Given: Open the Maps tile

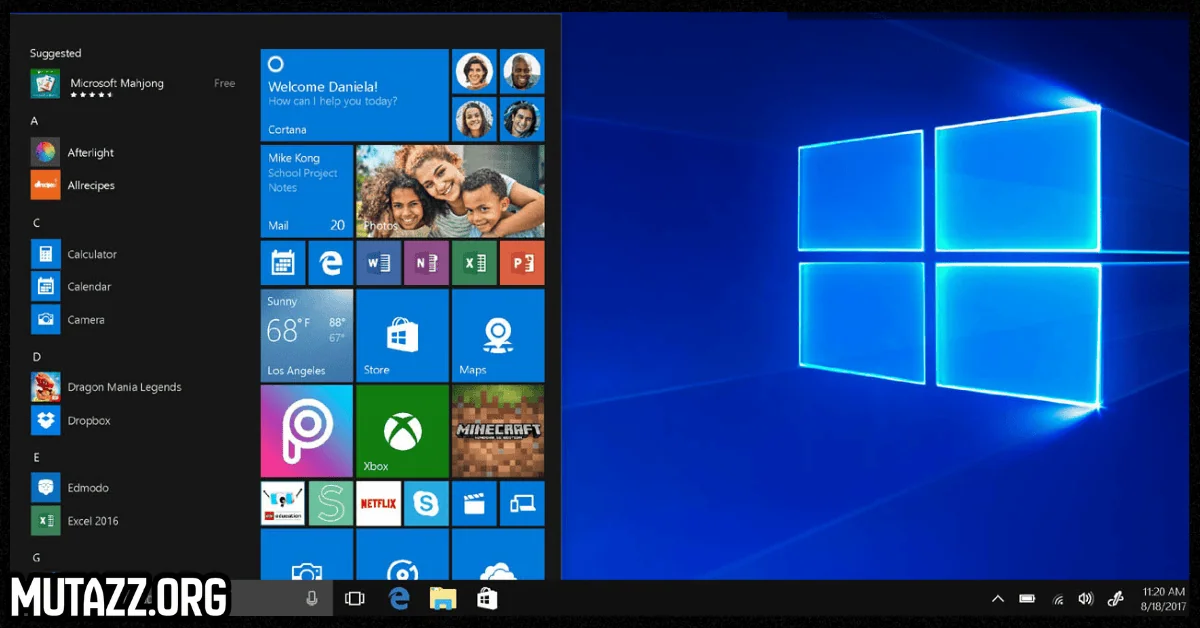Looking at the screenshot, I should click(498, 335).
